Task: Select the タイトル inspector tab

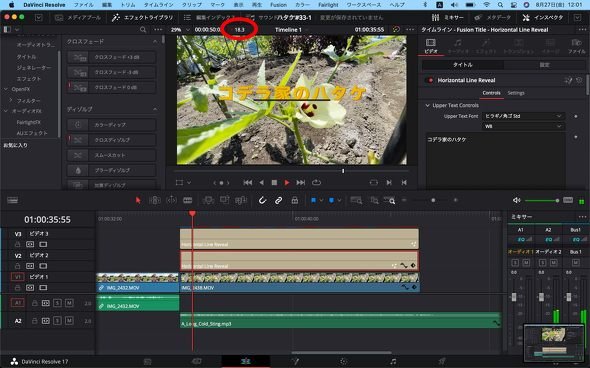Action: click(462, 65)
